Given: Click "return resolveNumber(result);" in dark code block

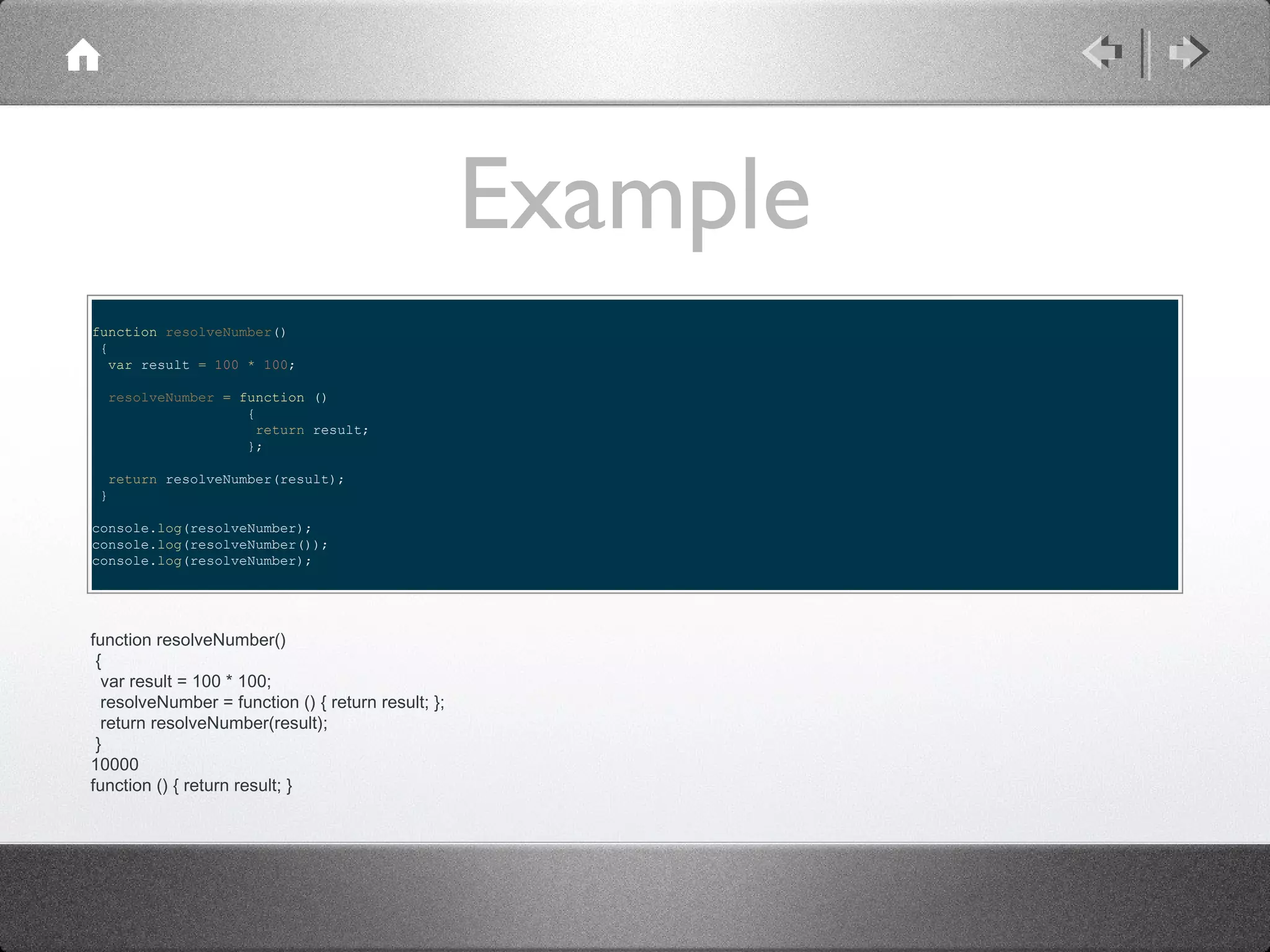Looking at the screenshot, I should [x=226, y=480].
